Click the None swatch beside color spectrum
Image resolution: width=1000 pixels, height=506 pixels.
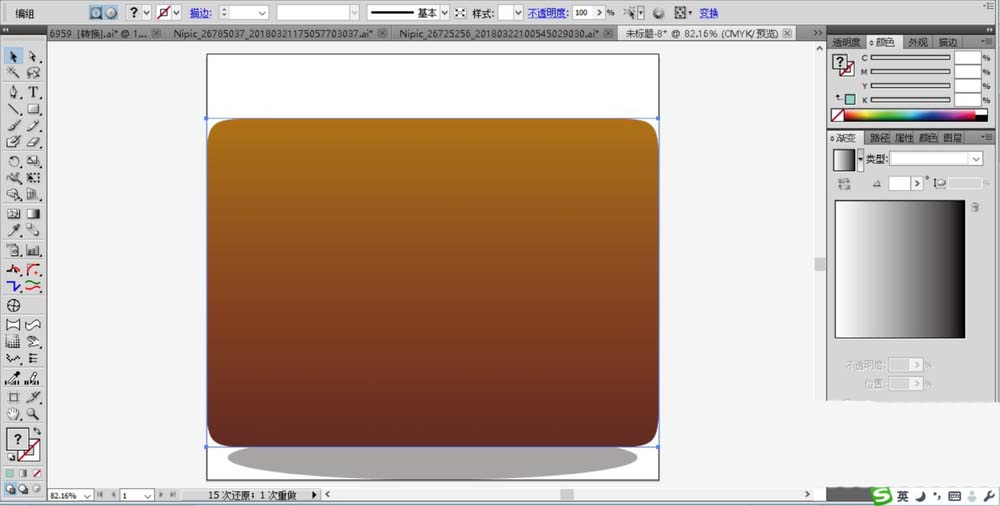coord(837,115)
